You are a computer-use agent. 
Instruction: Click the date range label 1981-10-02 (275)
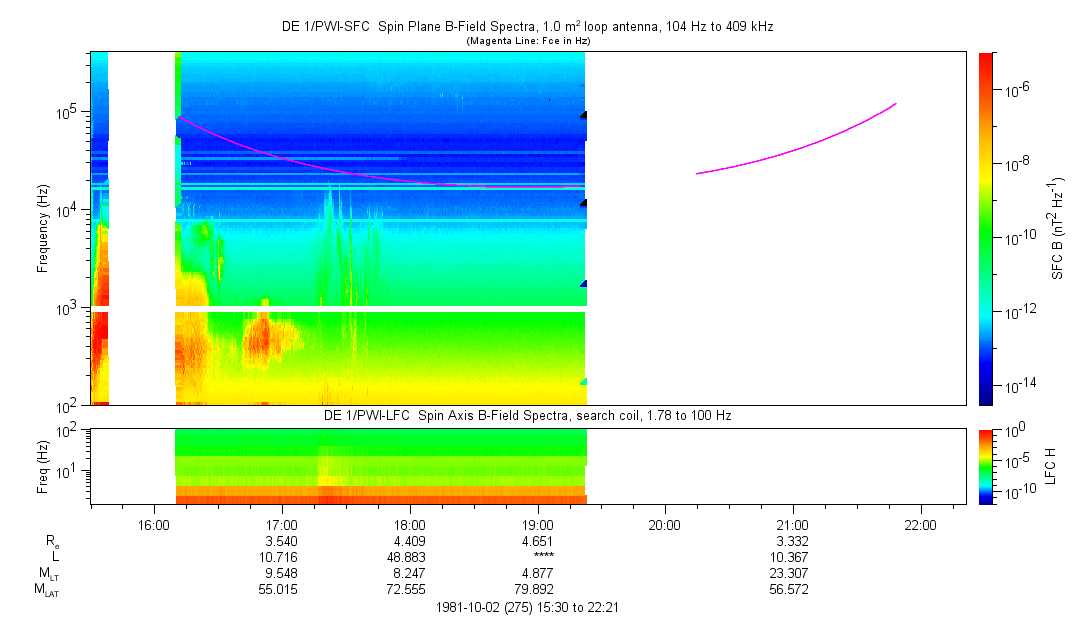(x=527, y=607)
